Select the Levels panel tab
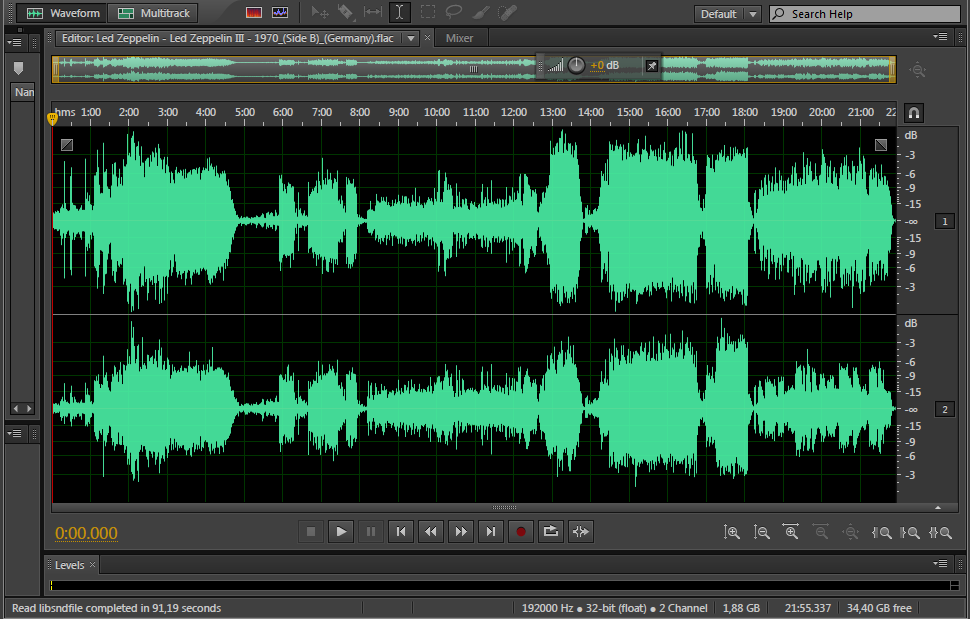Image resolution: width=970 pixels, height=619 pixels. pyautogui.click(x=69, y=565)
